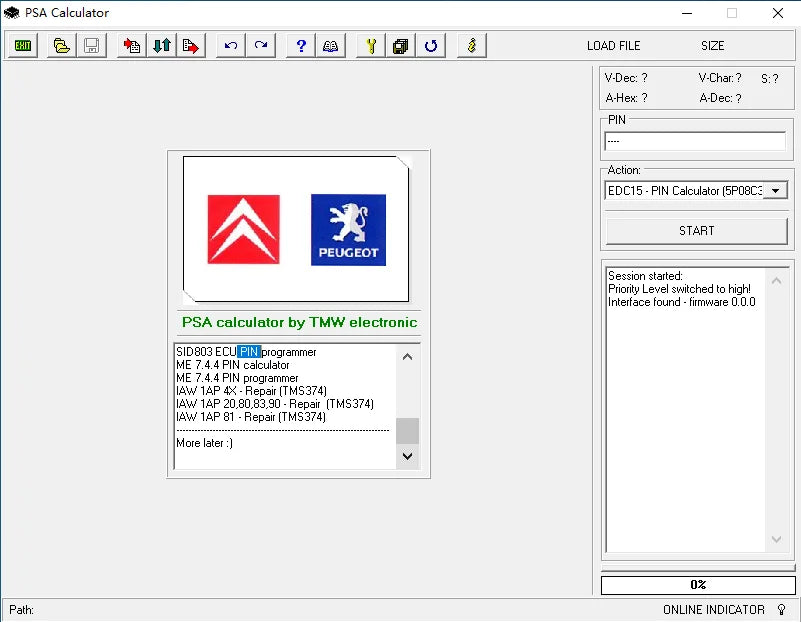Click the document with red arrow out icon
The image size is (801, 622).
coord(191,46)
